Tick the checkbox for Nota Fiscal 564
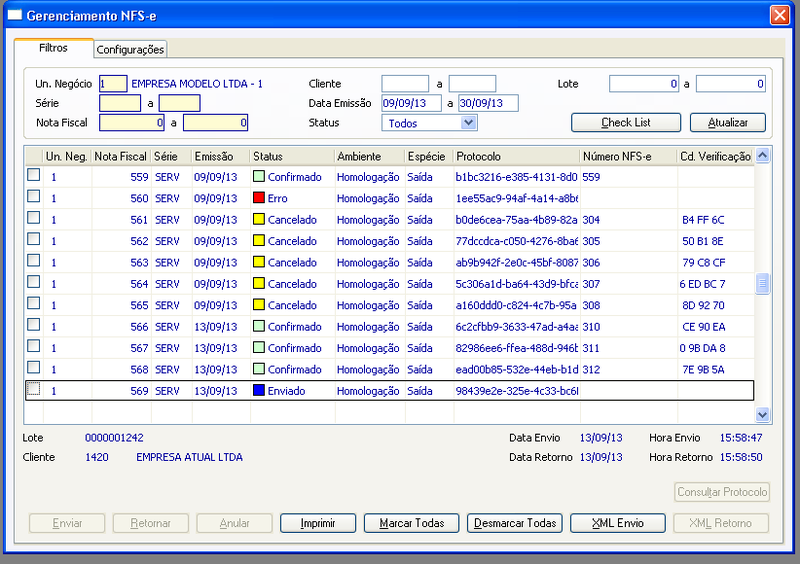 34,282
